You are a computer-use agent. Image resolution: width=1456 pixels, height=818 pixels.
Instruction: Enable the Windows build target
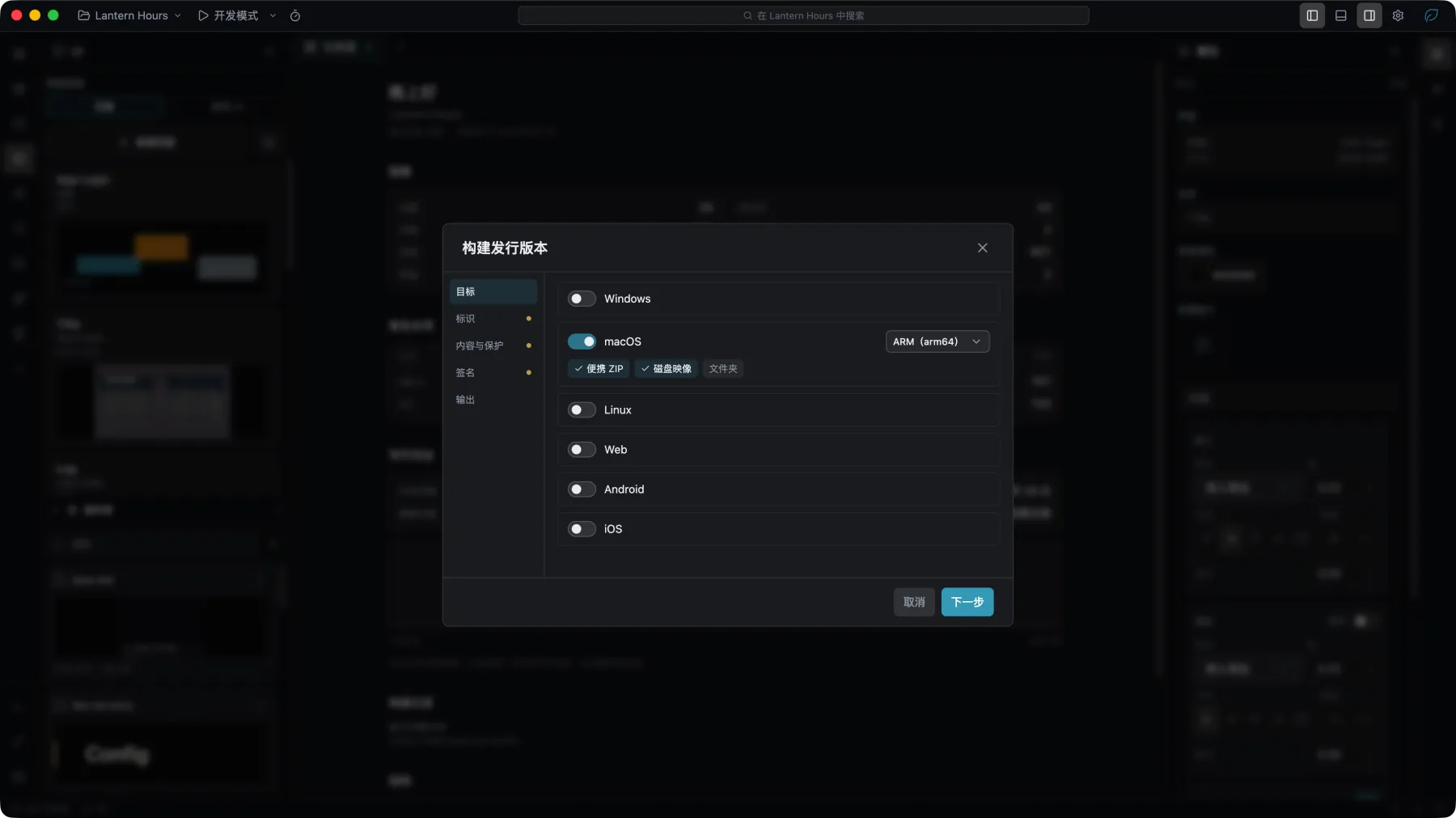pos(582,299)
